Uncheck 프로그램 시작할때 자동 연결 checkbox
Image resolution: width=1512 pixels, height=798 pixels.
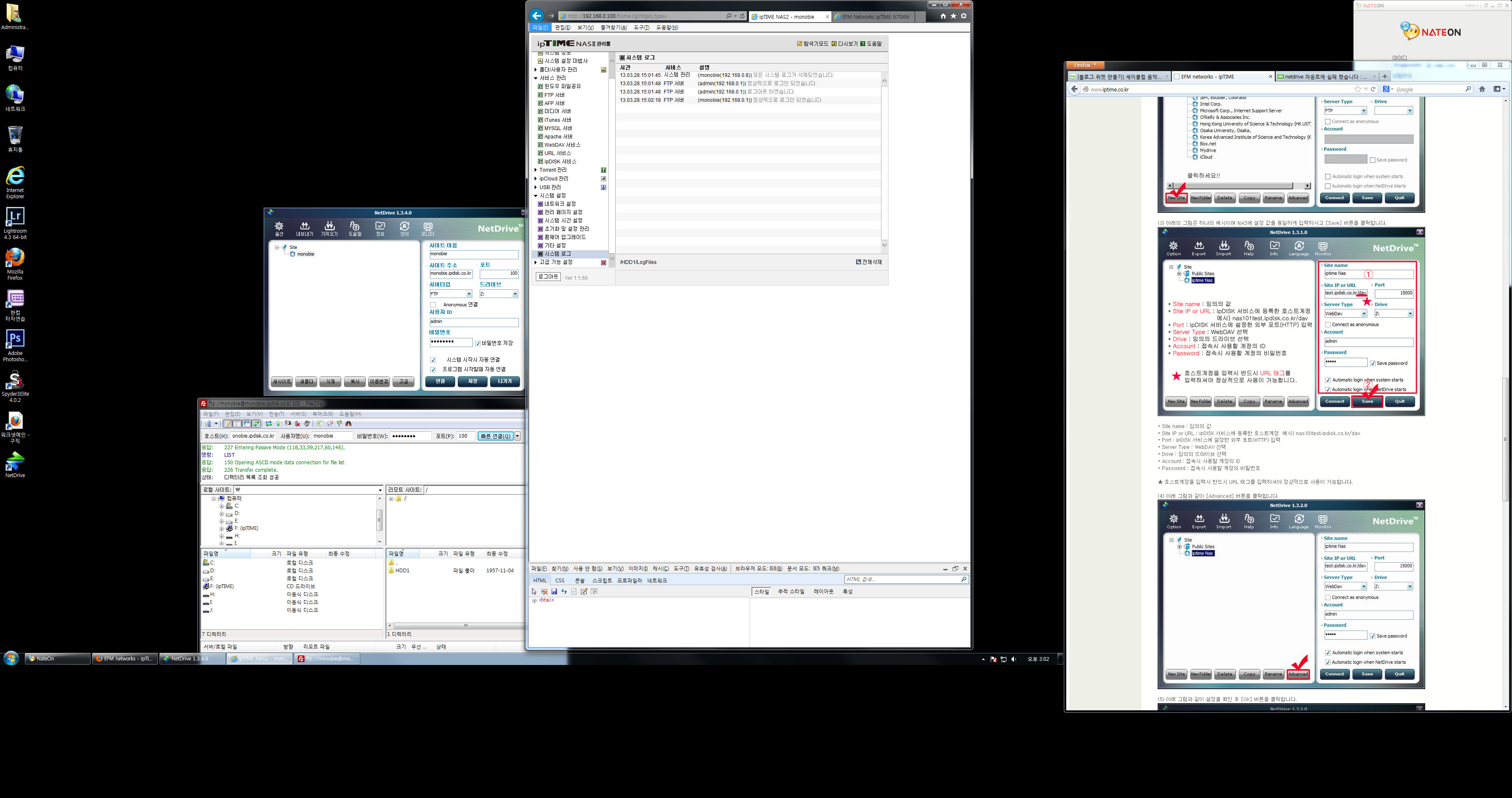[x=433, y=369]
